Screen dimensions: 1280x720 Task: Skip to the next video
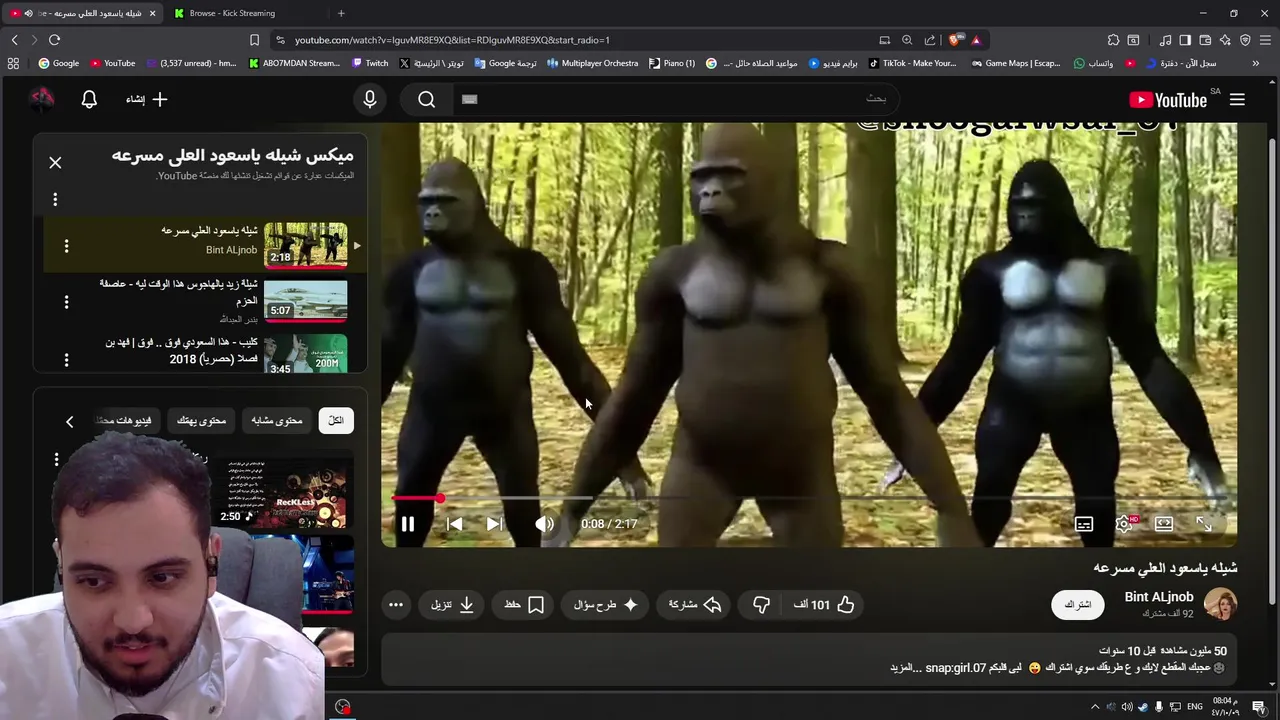[x=494, y=524]
